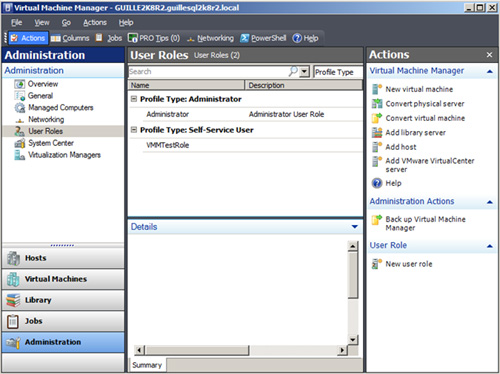Select User Roles icon in tree
Image resolution: width=500 pixels, height=374 pixels.
19,131
